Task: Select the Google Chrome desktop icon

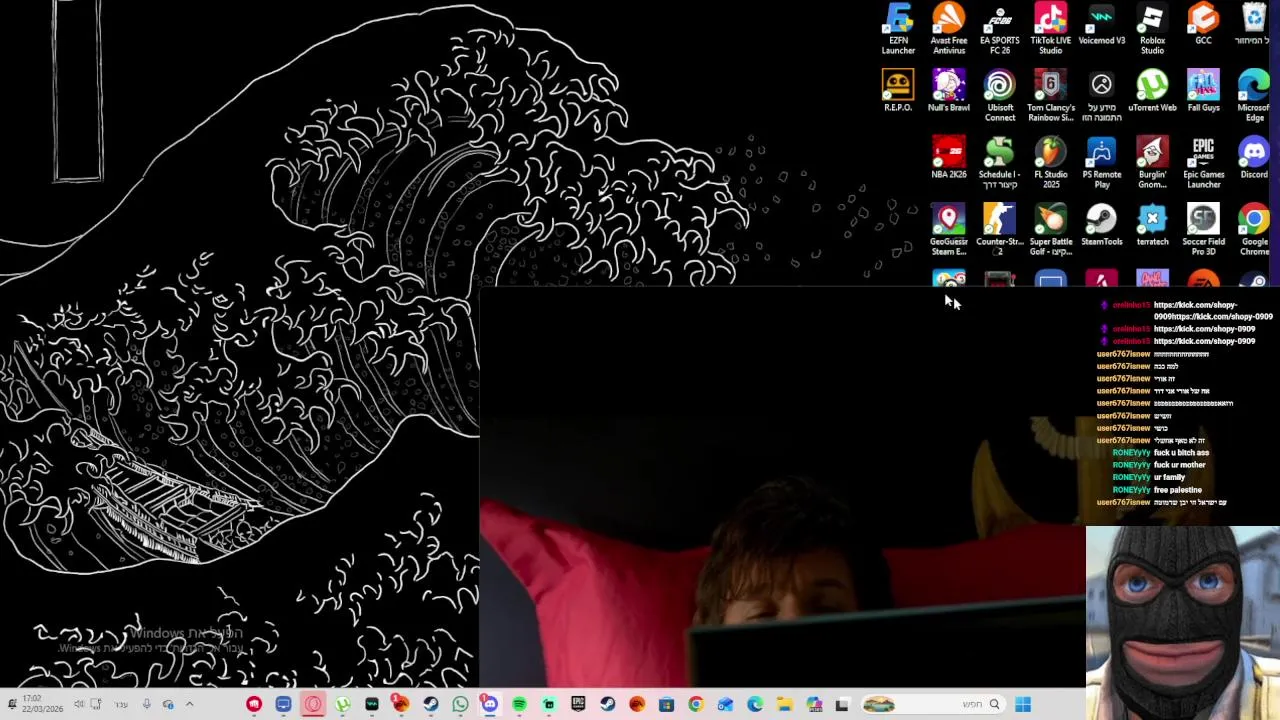Action: coord(1254,230)
